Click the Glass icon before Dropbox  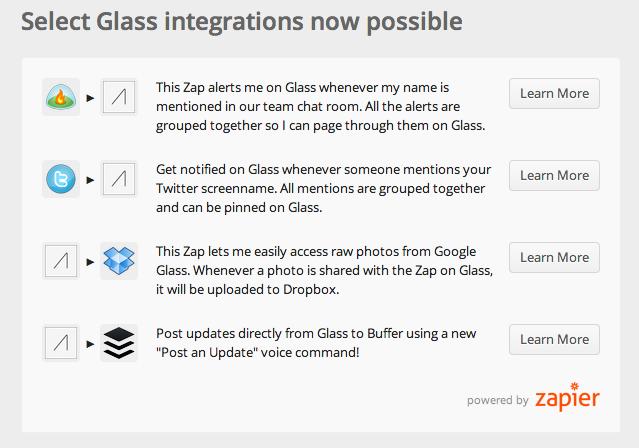pos(61,261)
